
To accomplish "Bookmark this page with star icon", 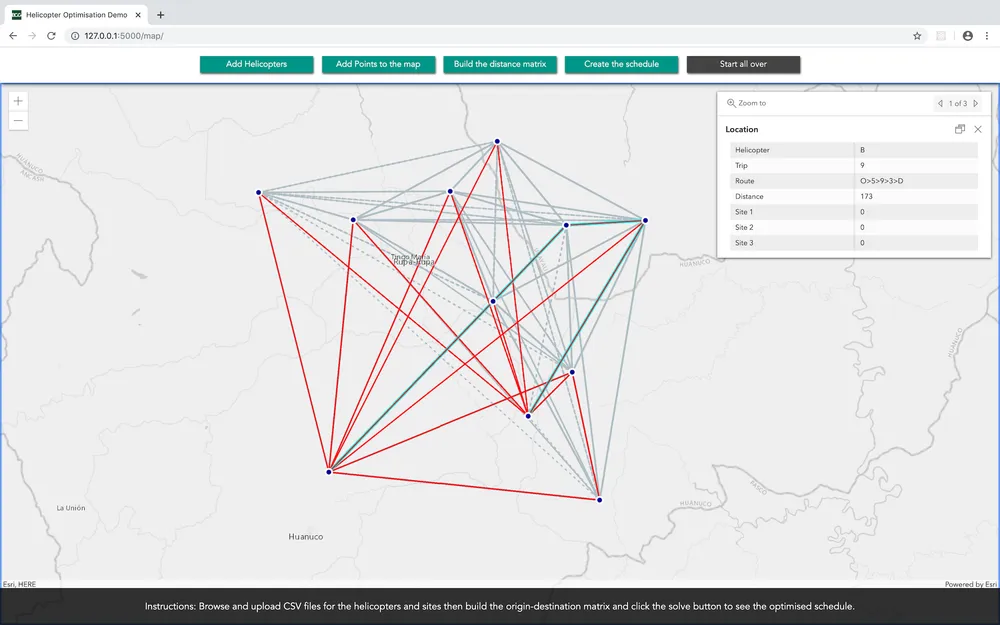I will [917, 36].
